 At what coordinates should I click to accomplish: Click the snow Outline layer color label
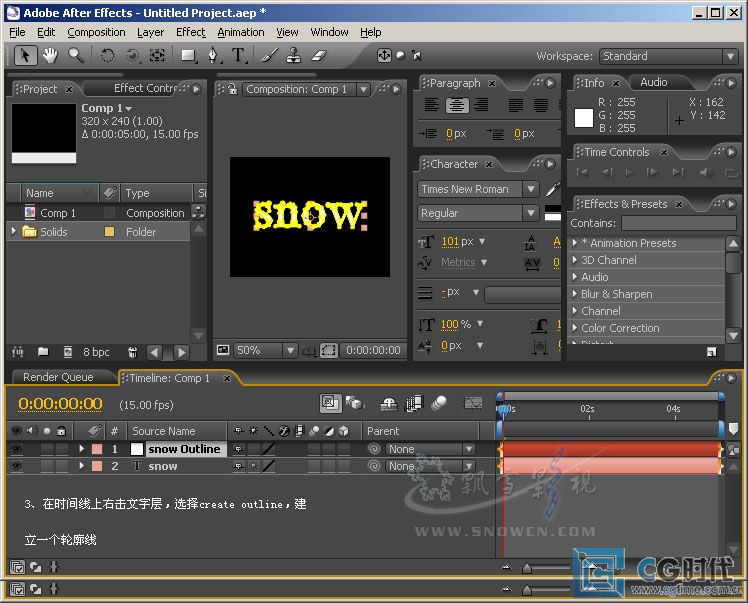tap(97, 449)
